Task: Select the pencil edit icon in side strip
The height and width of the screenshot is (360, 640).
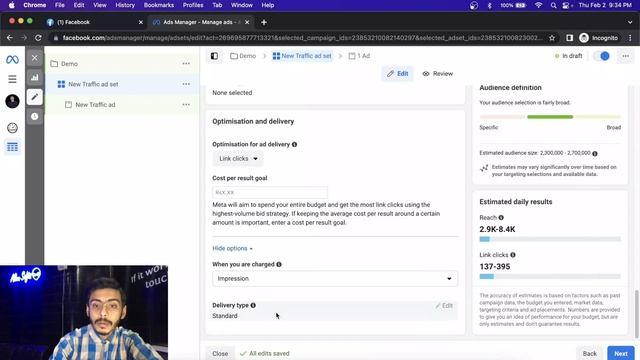Action: click(x=35, y=97)
